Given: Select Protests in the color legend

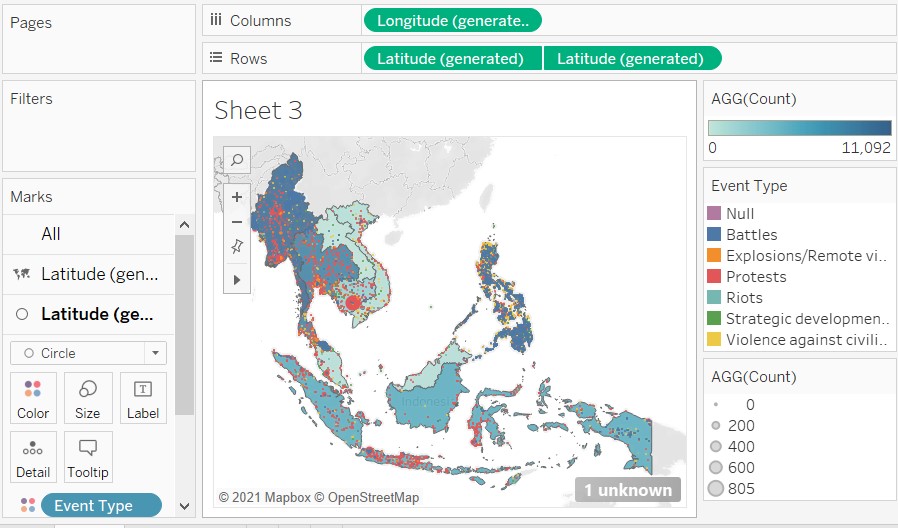Looking at the screenshot, I should coord(756,277).
